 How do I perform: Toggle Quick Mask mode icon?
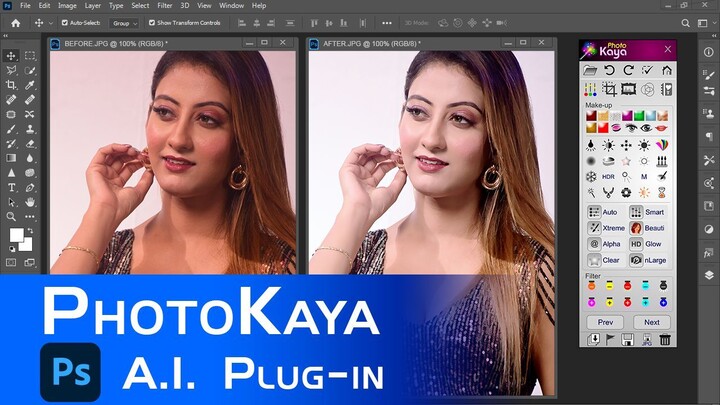pos(11,263)
